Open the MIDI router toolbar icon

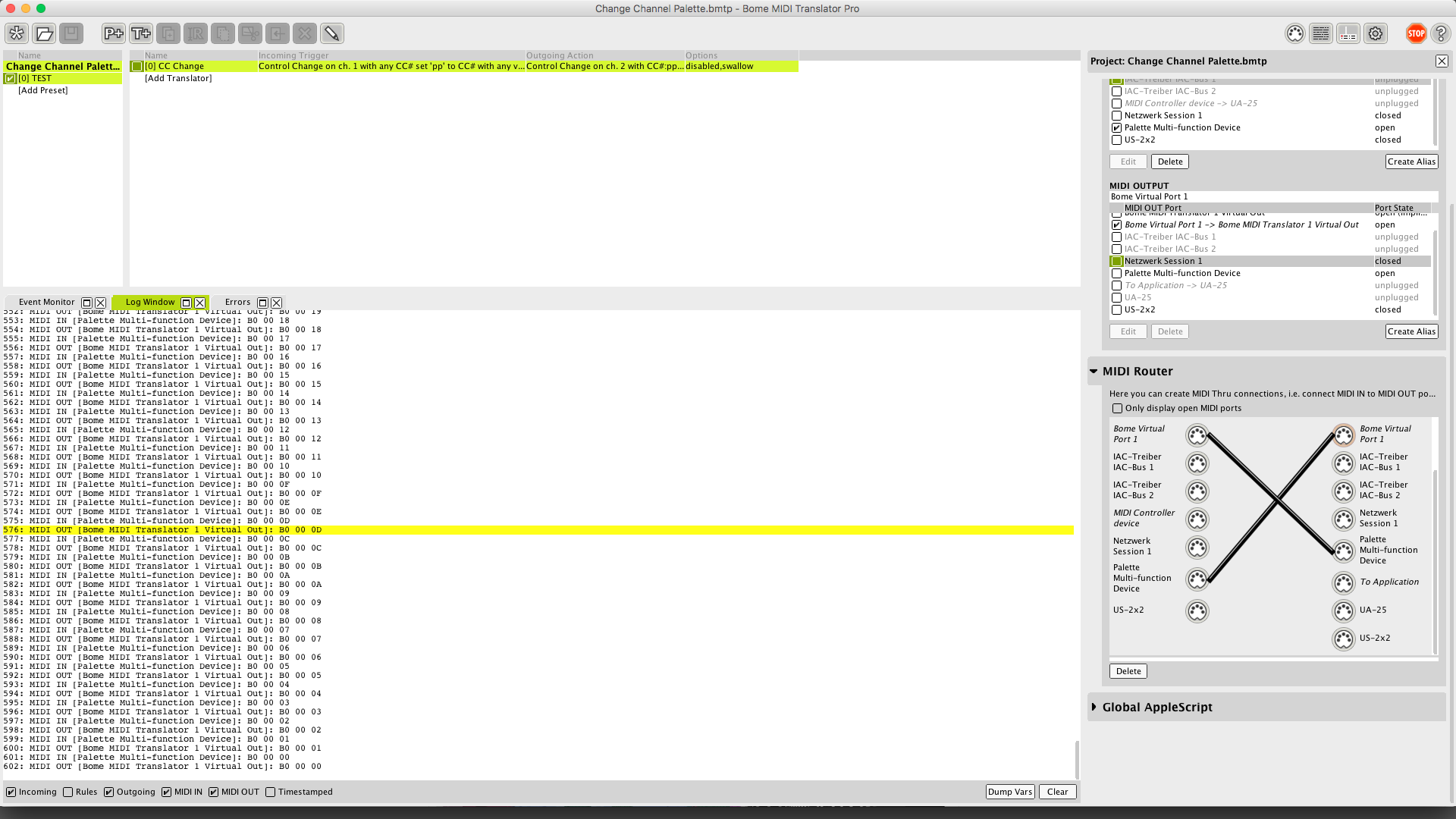click(x=1348, y=33)
